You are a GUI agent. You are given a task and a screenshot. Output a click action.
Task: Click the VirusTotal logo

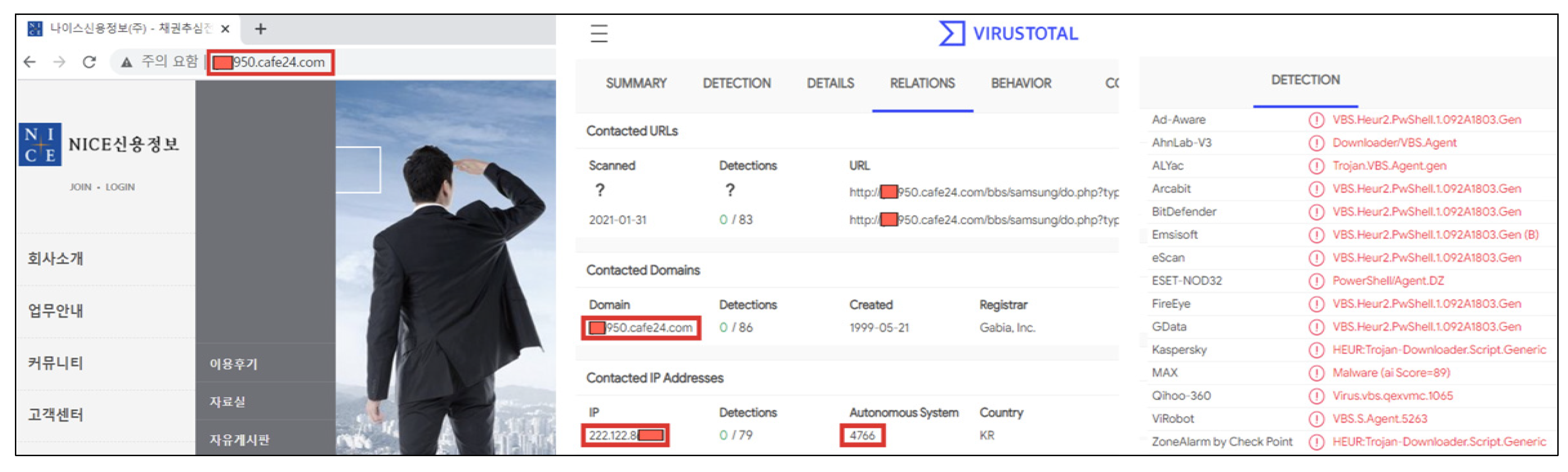[1008, 34]
